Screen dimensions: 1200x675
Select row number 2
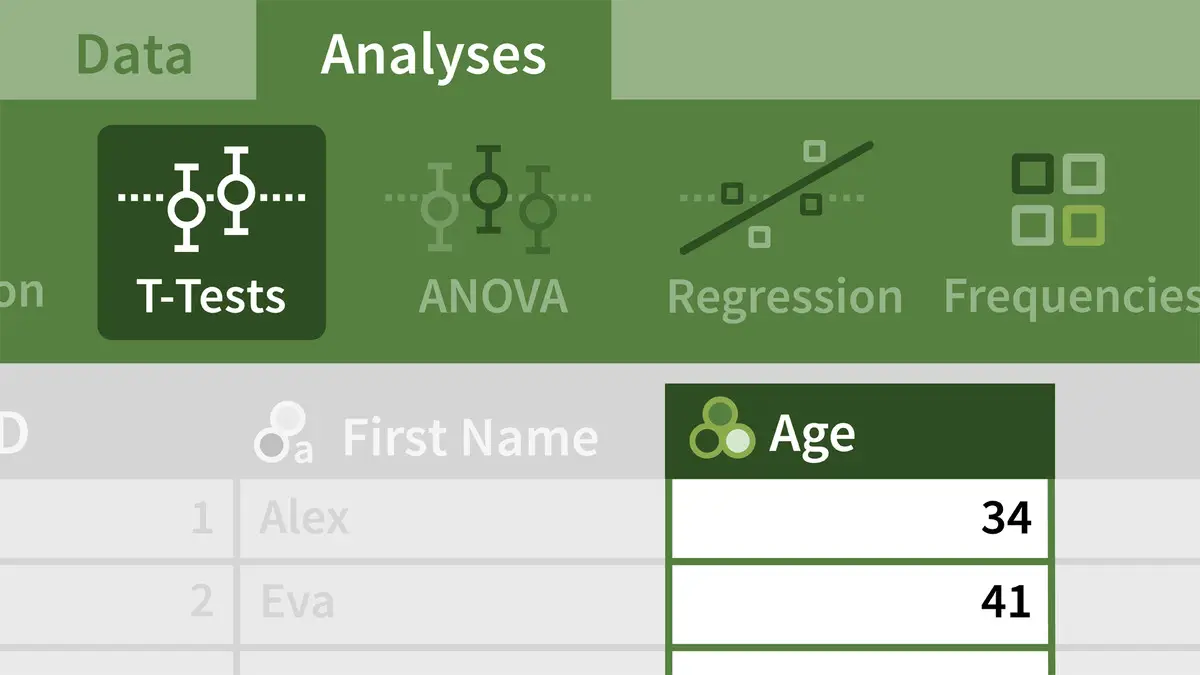(201, 602)
